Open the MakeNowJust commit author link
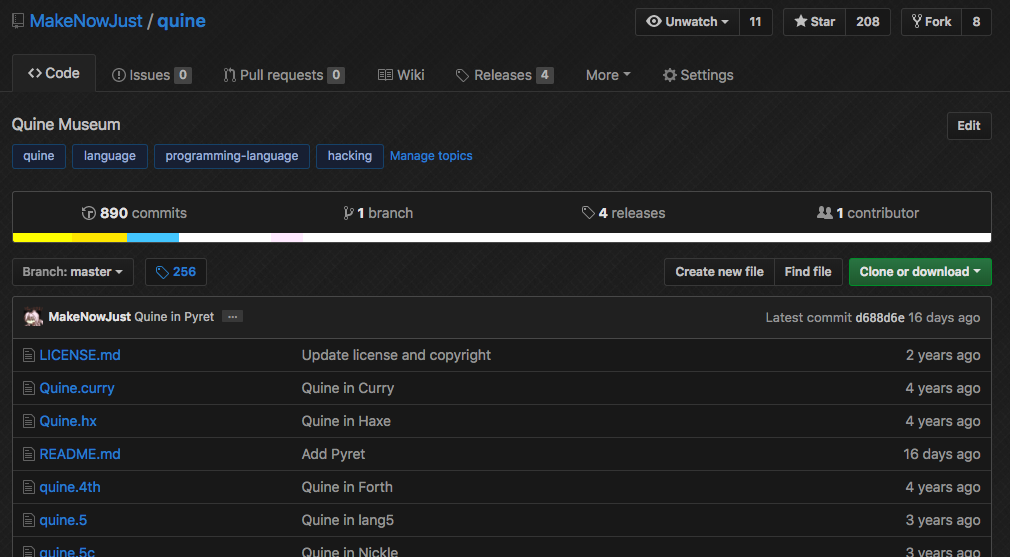 pos(90,317)
